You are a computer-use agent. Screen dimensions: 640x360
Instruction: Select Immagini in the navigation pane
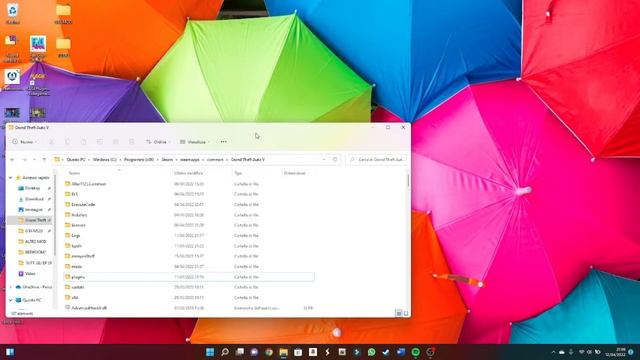[35, 209]
